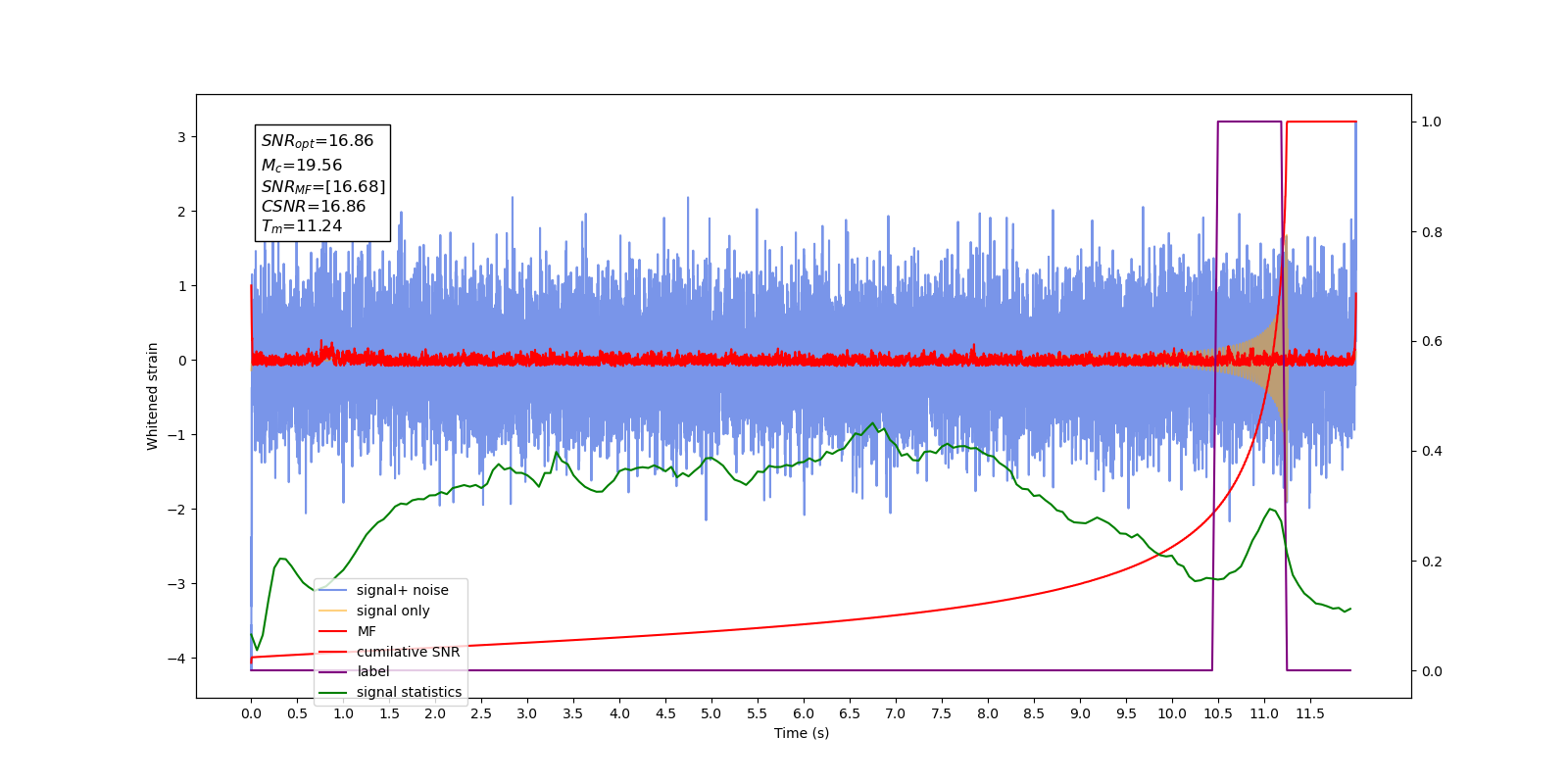Click the 0.0 tick on time axis
This screenshot has height=784, width=1568.
(x=251, y=713)
